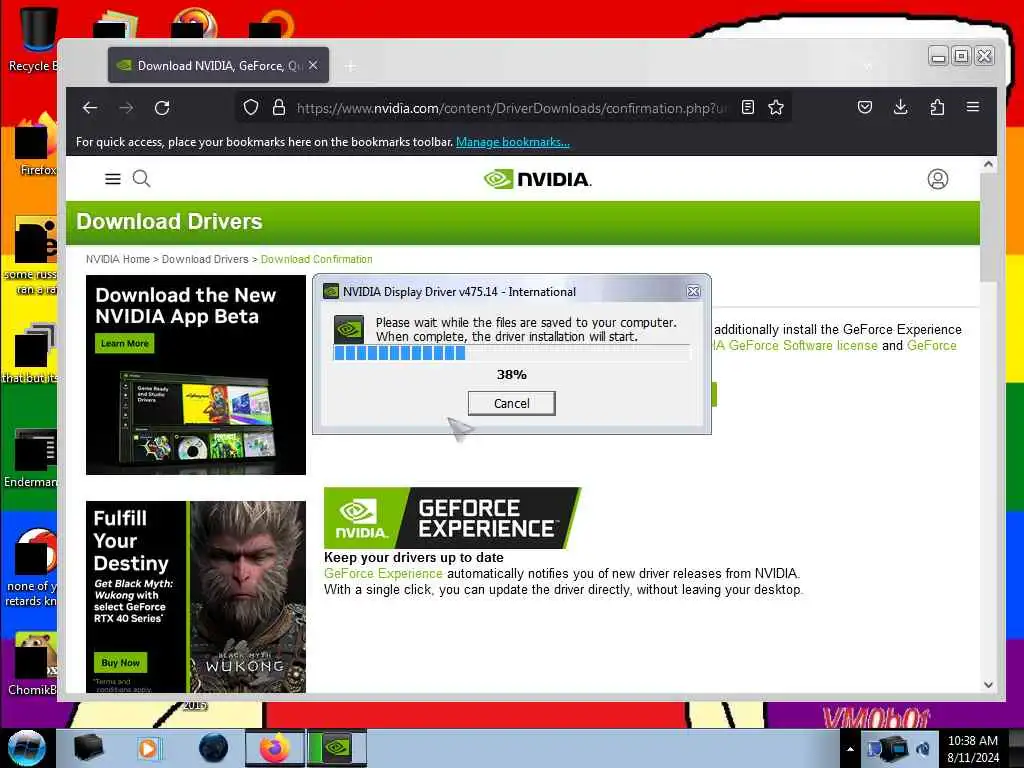The height and width of the screenshot is (768, 1024).
Task: Close the Download NVIDIA tab
Action: (x=313, y=65)
